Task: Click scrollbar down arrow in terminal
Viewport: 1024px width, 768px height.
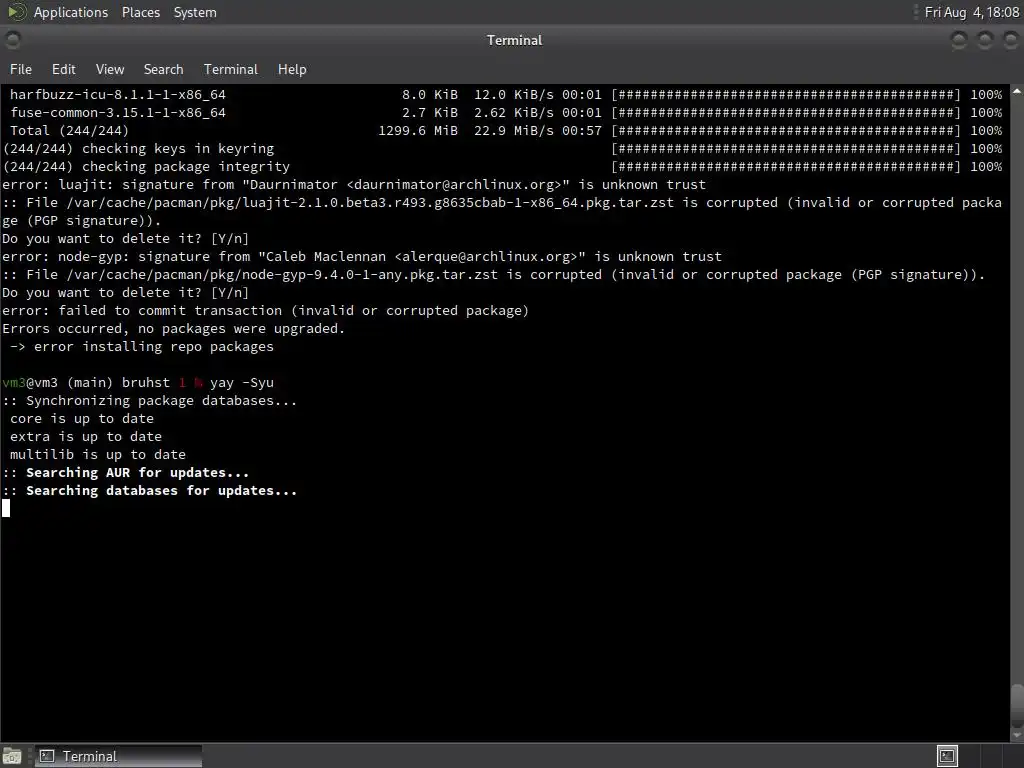Action: [1017, 735]
